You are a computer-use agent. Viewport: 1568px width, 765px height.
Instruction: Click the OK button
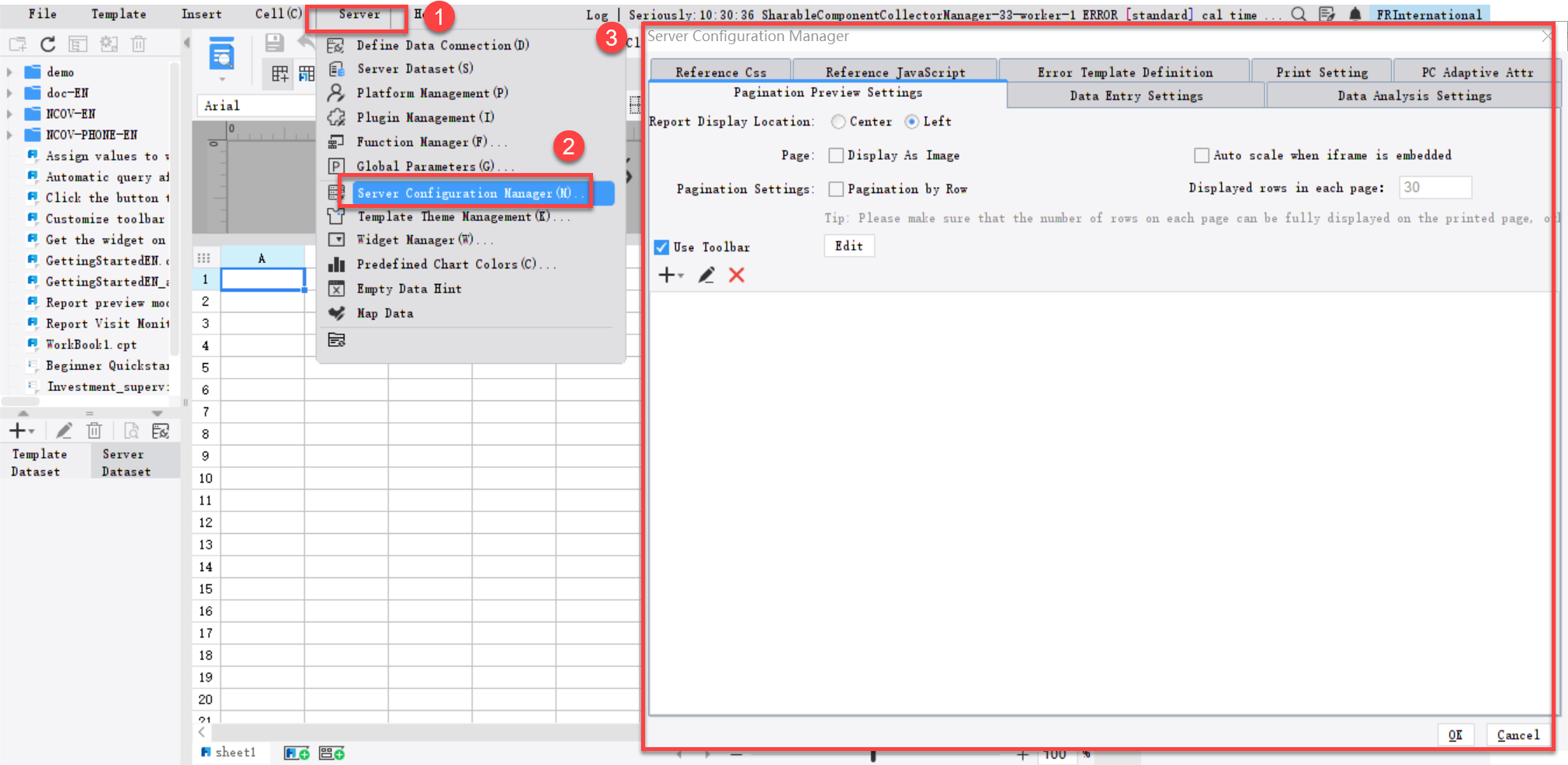[x=1455, y=735]
